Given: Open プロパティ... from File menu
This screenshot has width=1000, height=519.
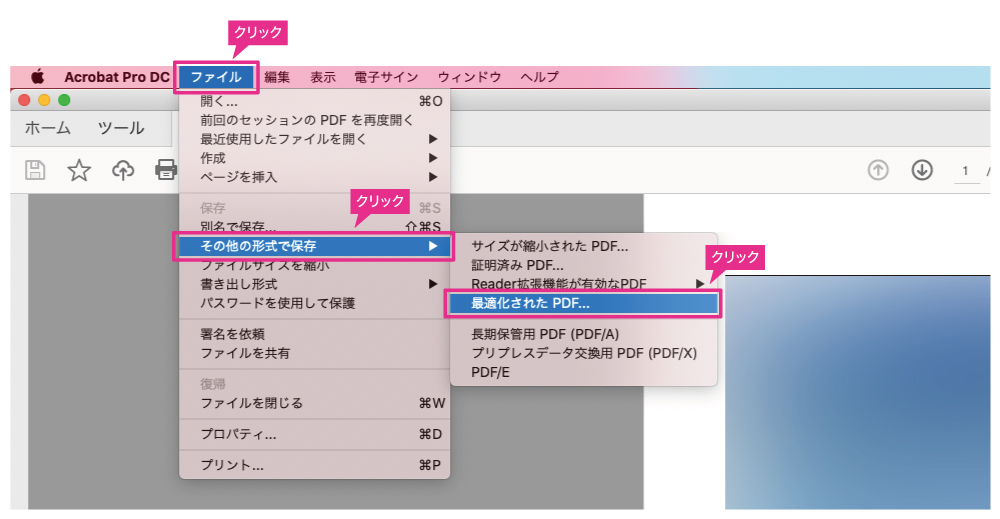Looking at the screenshot, I should pos(314,434).
